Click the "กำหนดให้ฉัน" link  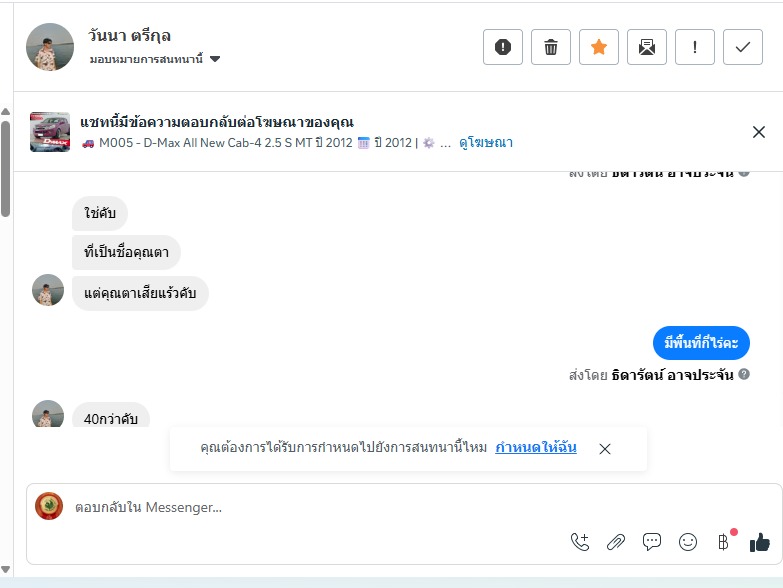point(536,448)
